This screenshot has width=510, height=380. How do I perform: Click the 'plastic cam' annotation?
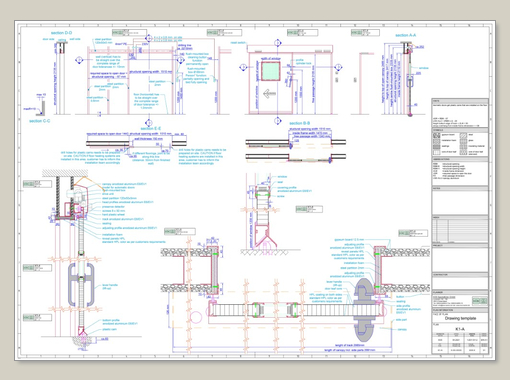(x=109, y=329)
